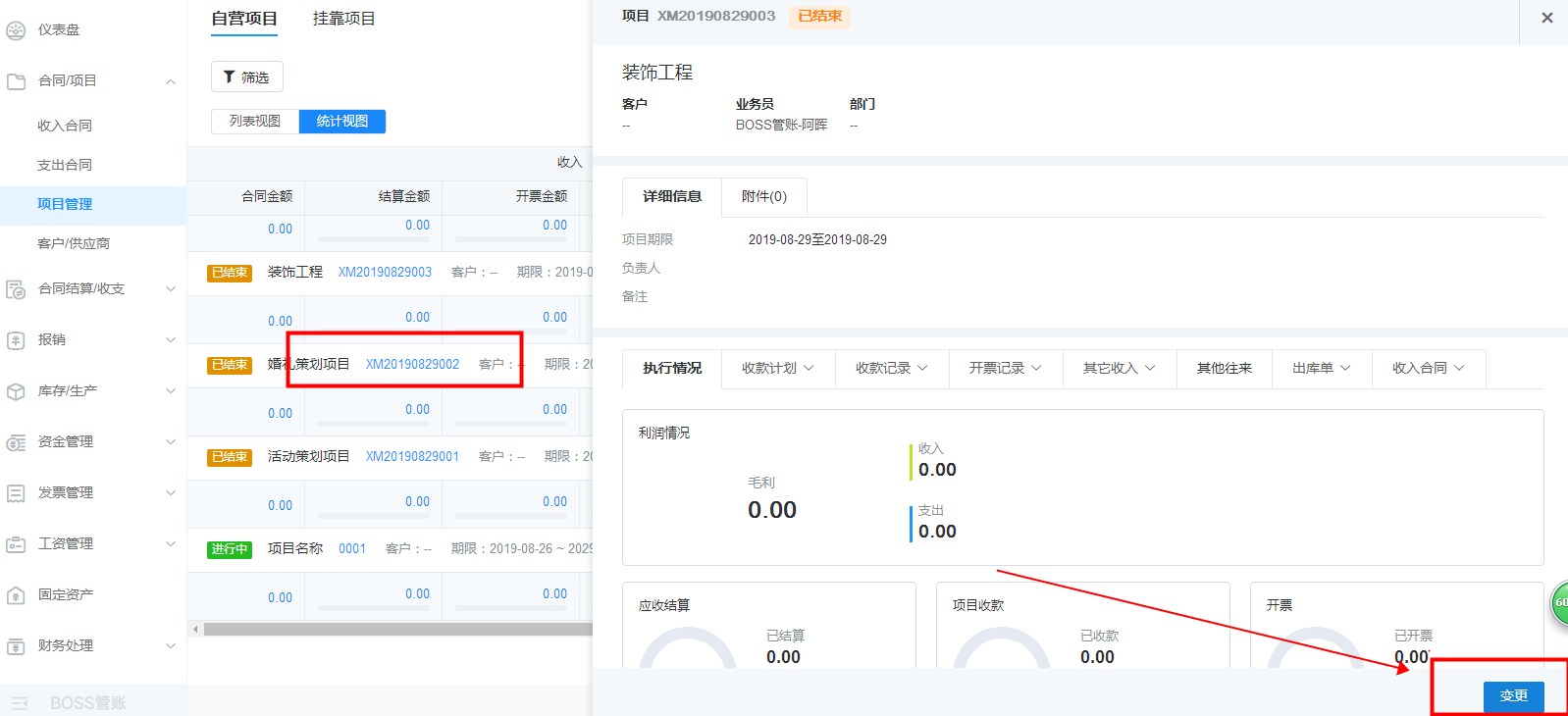Open 客户/供应商 in the sidebar
Image resolution: width=1568 pixels, height=716 pixels.
point(74,244)
